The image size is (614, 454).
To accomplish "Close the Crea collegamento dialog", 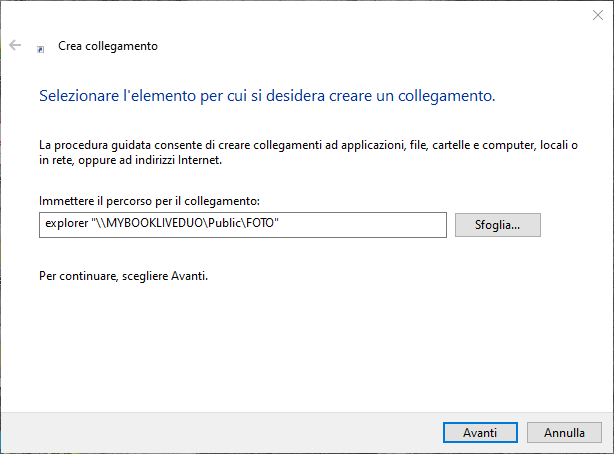I will (598, 15).
